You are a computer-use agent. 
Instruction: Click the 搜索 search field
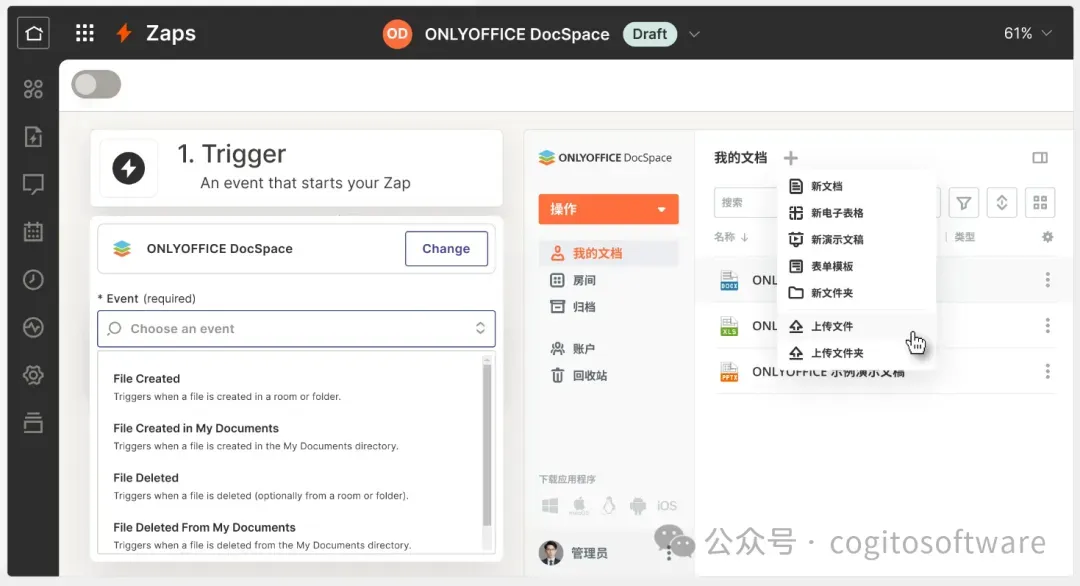coord(747,202)
